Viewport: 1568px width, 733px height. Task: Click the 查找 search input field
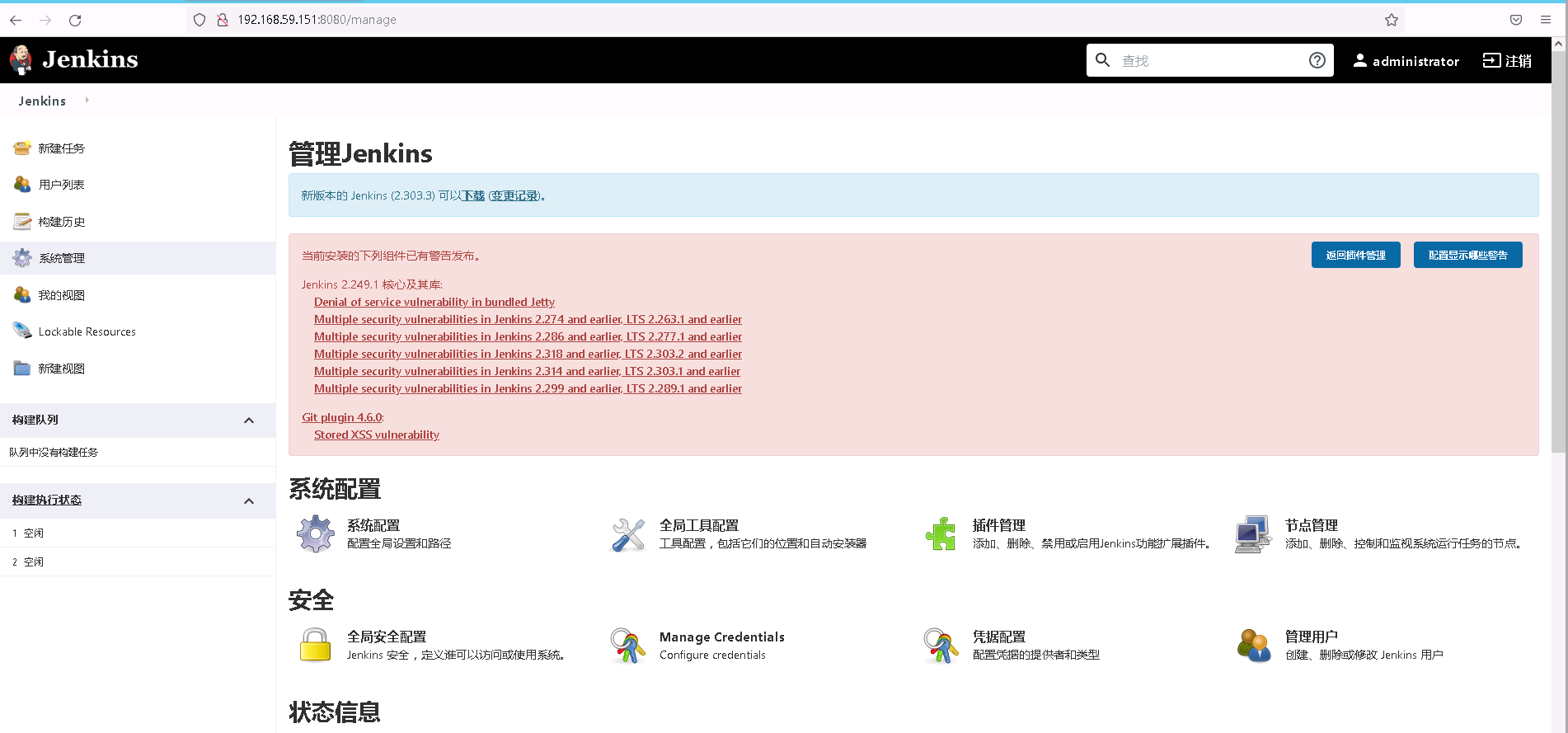[x=1209, y=60]
